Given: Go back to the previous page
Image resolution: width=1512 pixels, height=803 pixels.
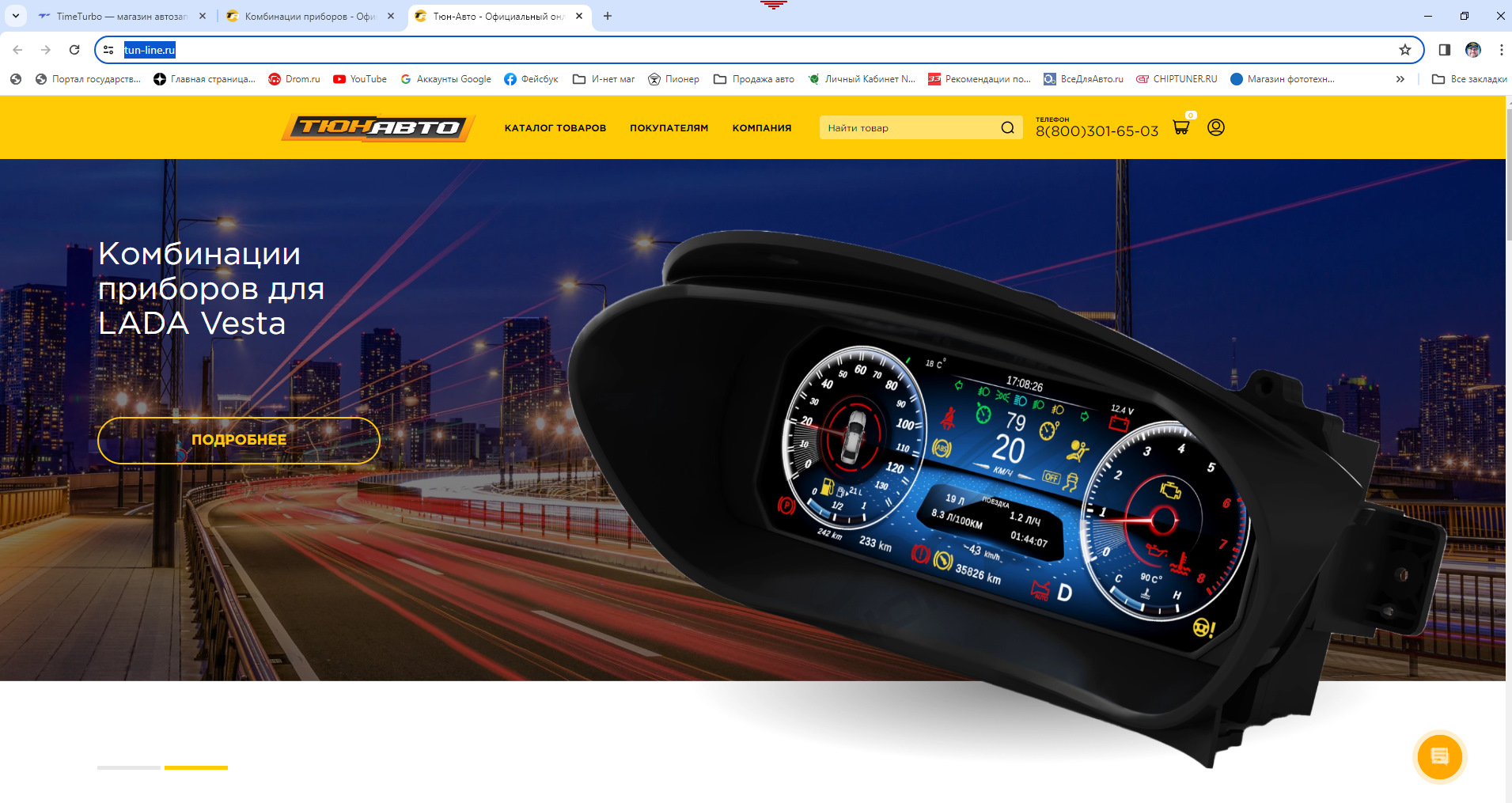Looking at the screenshot, I should click(x=17, y=50).
